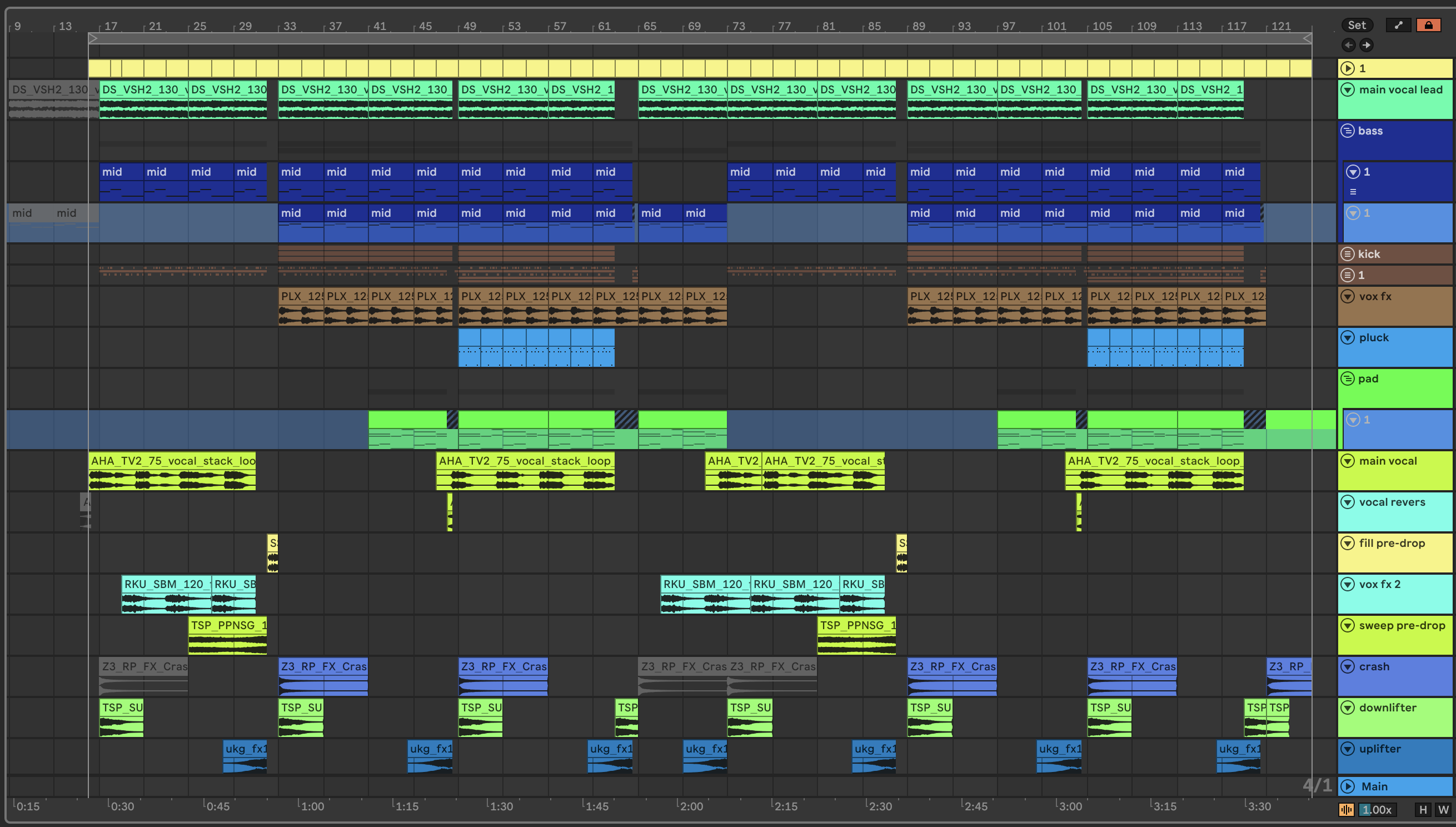The width and height of the screenshot is (1456, 827).
Task: Collapse the vox fx track
Action: (x=1348, y=296)
